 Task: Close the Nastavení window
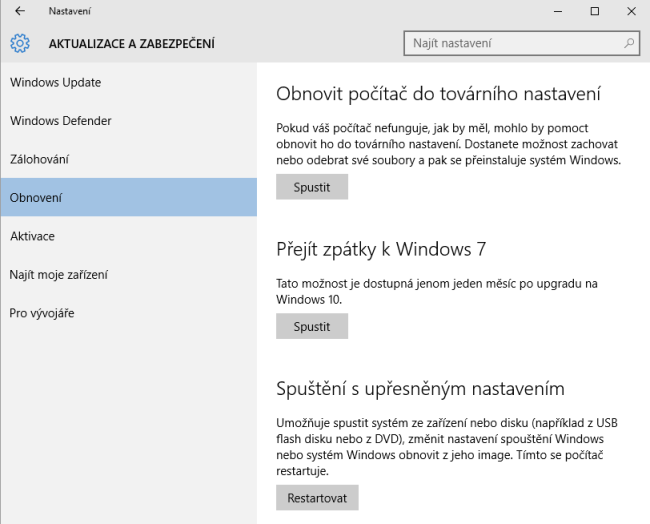point(631,11)
